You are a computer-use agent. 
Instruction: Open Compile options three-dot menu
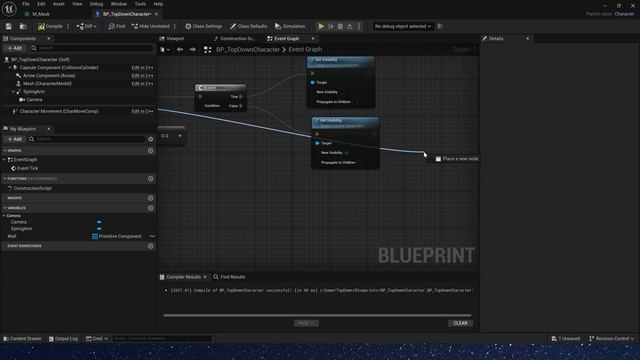click(68, 26)
